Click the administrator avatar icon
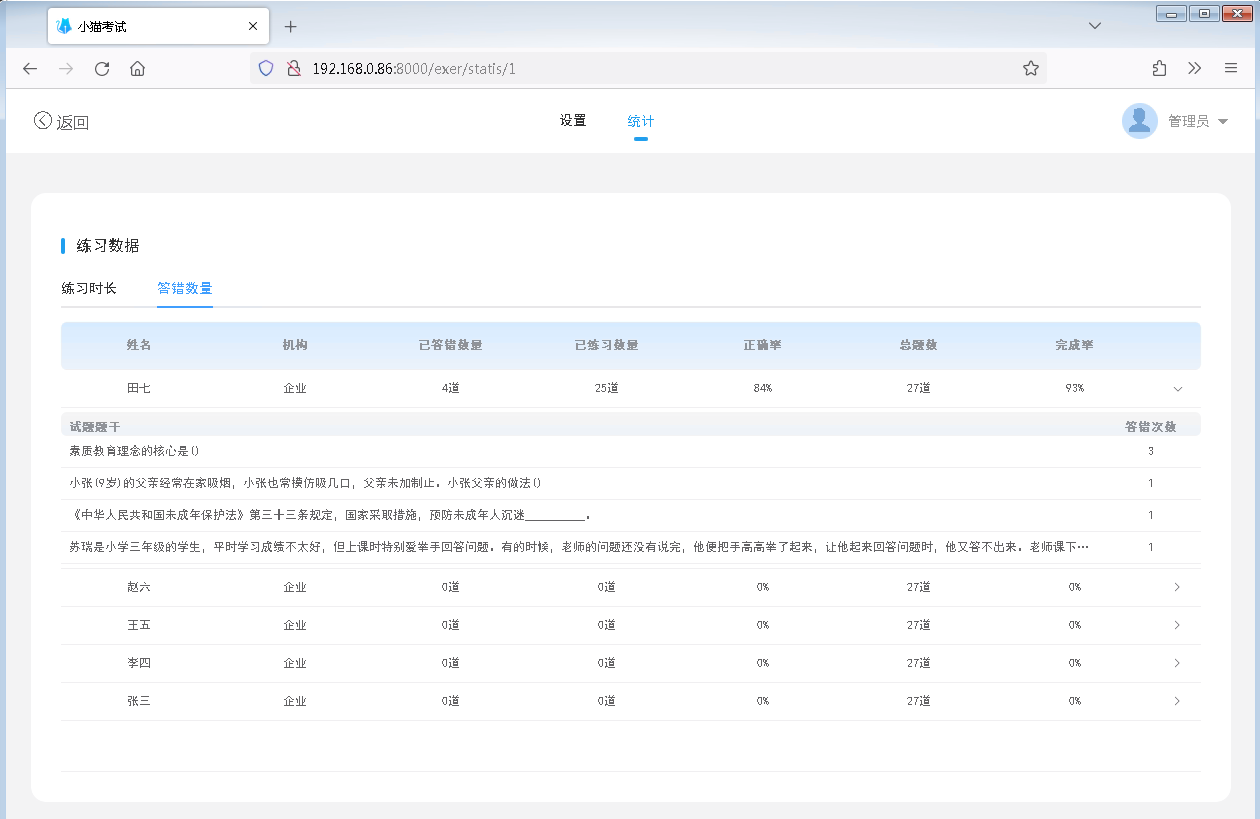 click(1139, 120)
